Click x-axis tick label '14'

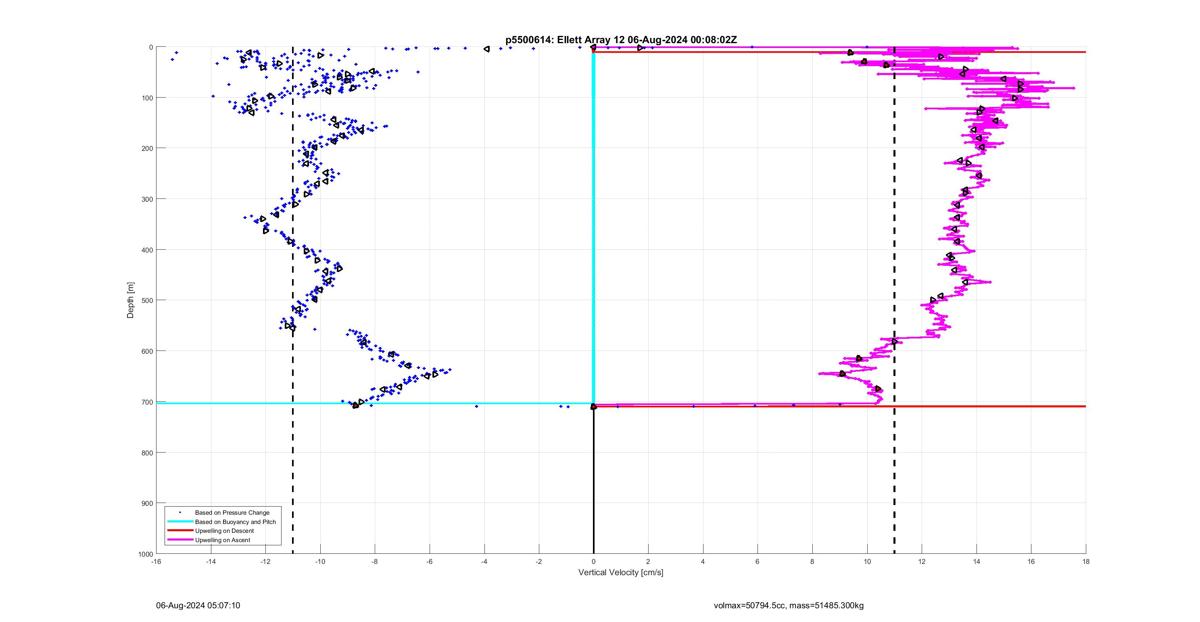(x=977, y=562)
